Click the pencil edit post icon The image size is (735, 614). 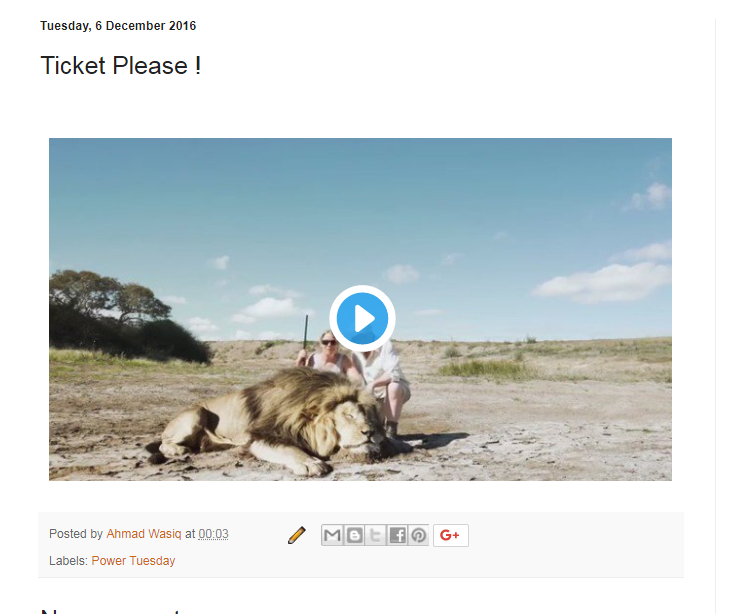[x=297, y=535]
